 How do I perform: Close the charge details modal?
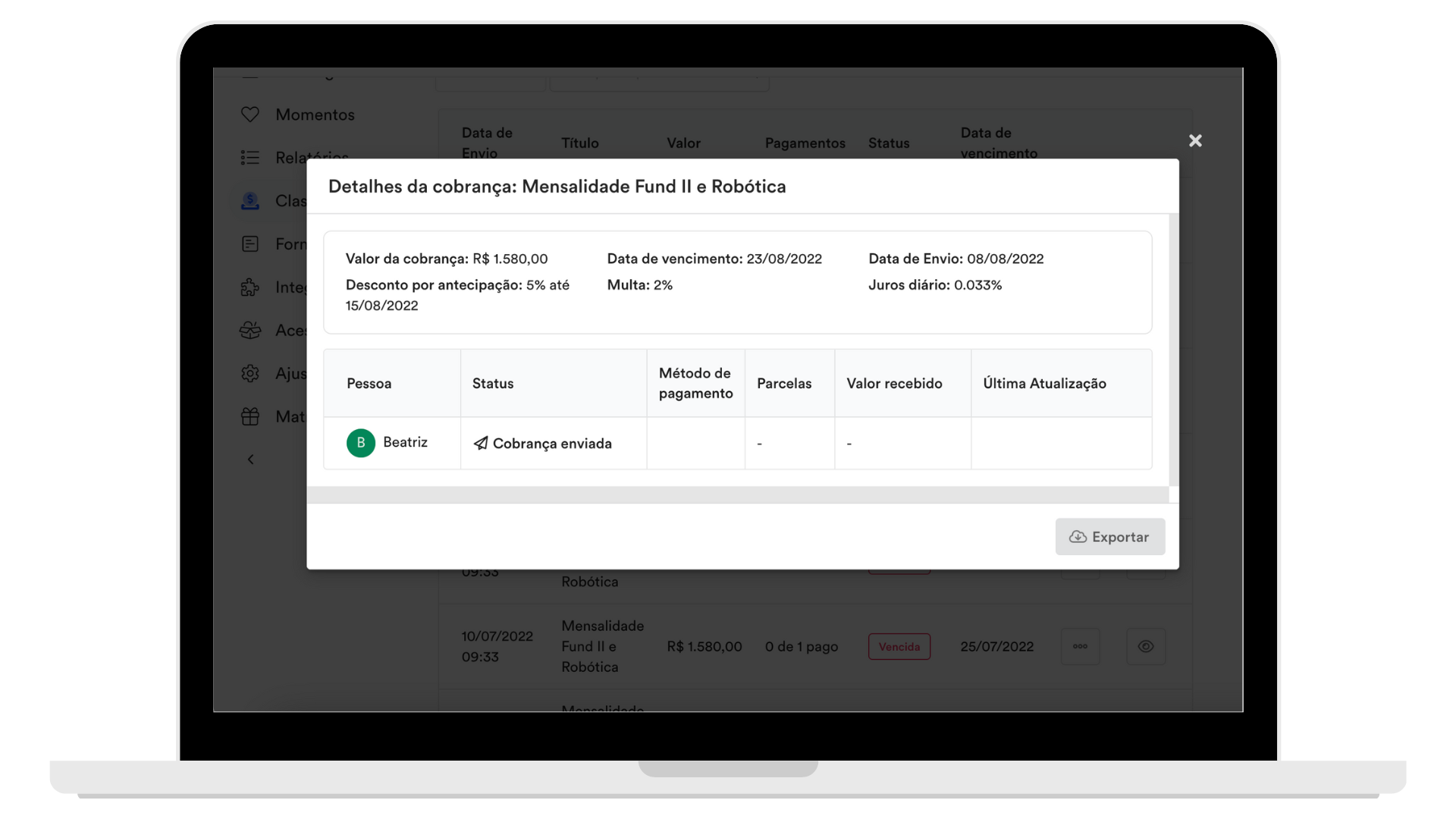click(x=1195, y=140)
